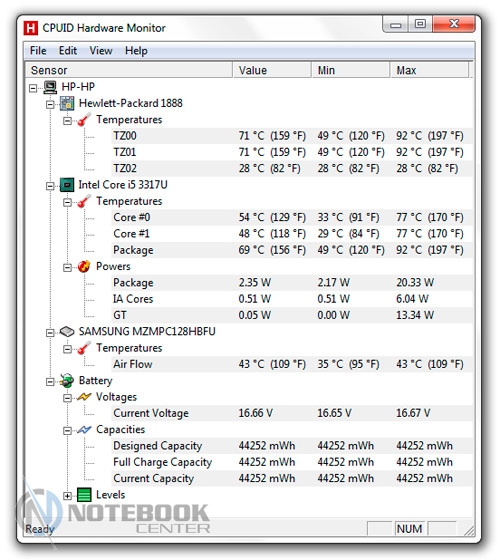This screenshot has height=560, width=500.
Task: Click the Intel Core i5 3317U chip icon
Action: pyautogui.click(x=67, y=185)
